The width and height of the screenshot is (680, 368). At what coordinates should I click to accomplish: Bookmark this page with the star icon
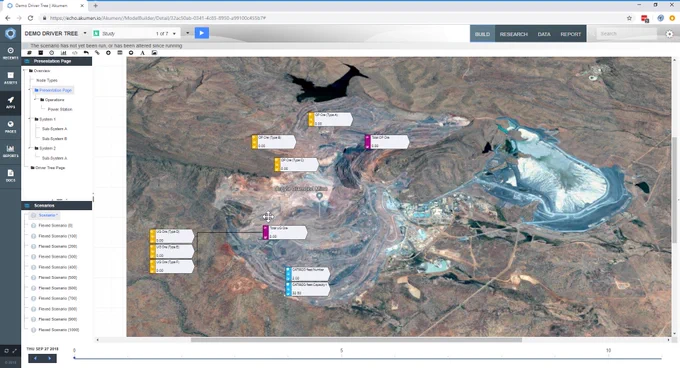pos(629,18)
